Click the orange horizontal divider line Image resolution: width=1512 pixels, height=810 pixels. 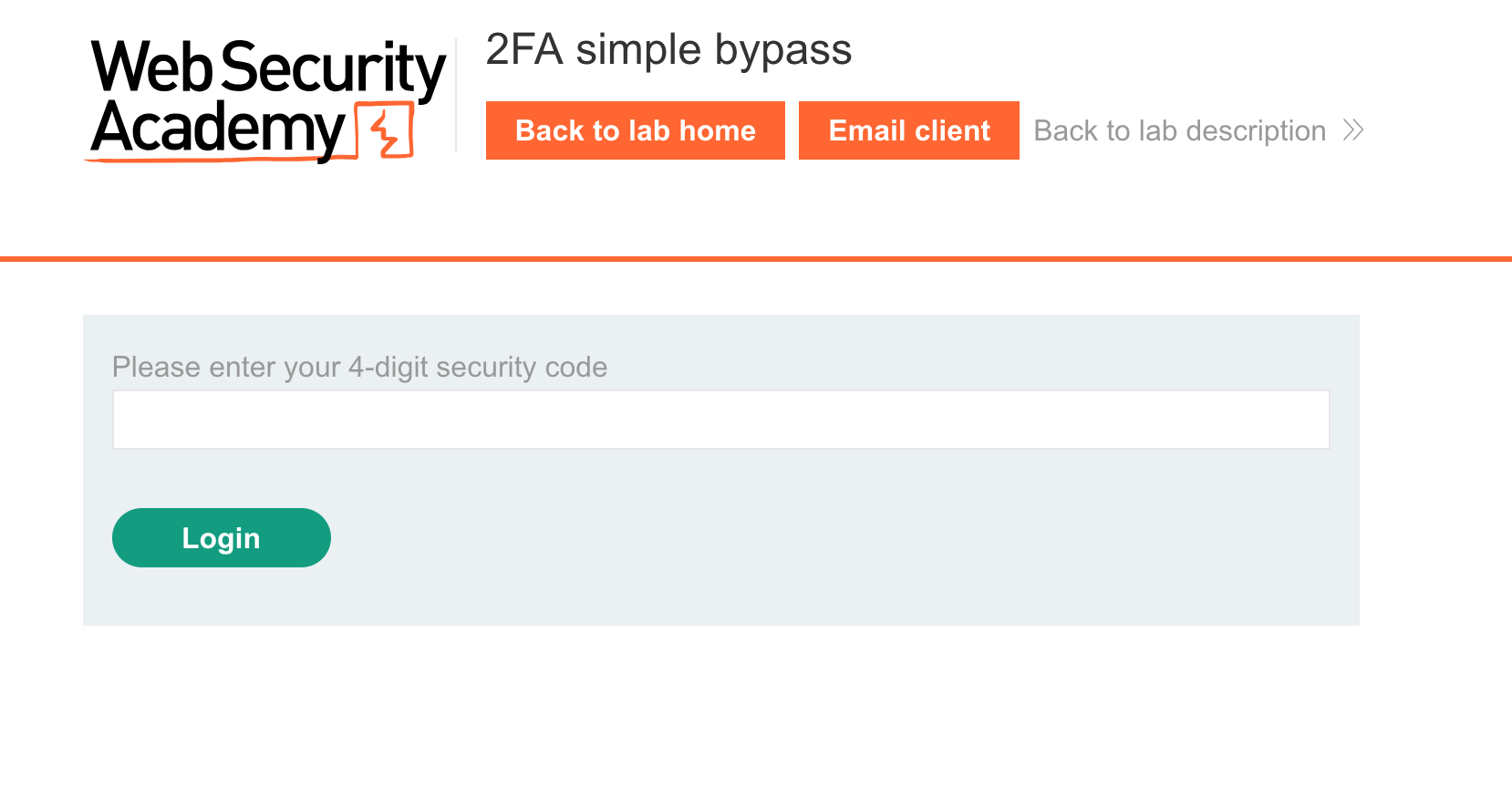pyautogui.click(x=756, y=259)
